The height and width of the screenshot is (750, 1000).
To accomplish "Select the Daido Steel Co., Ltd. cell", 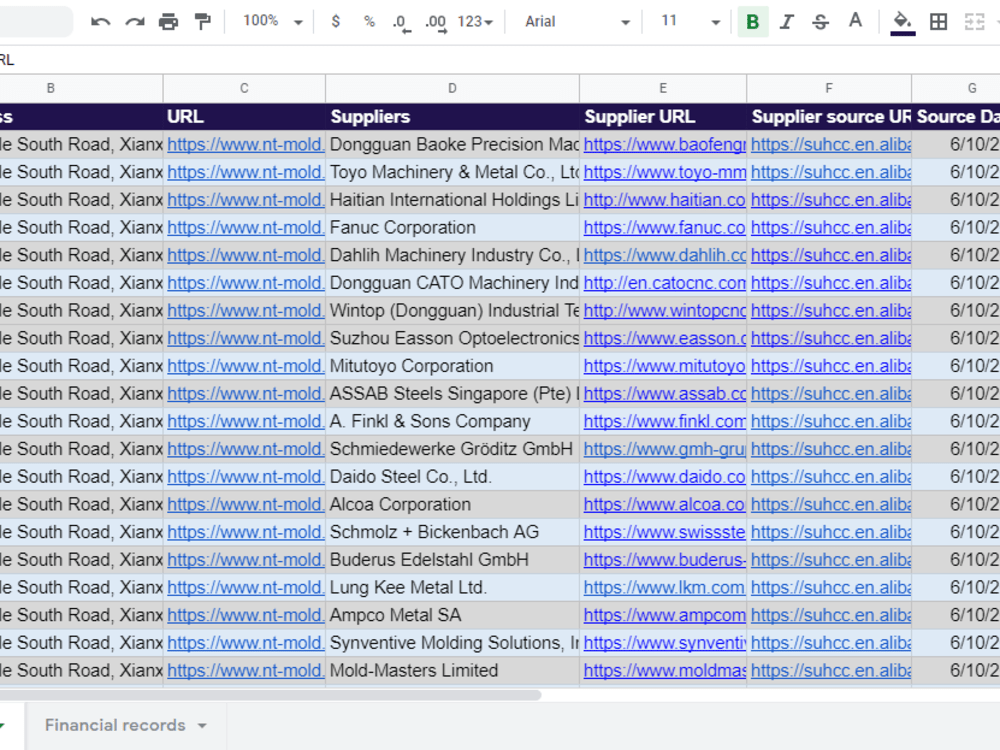I will point(452,477).
